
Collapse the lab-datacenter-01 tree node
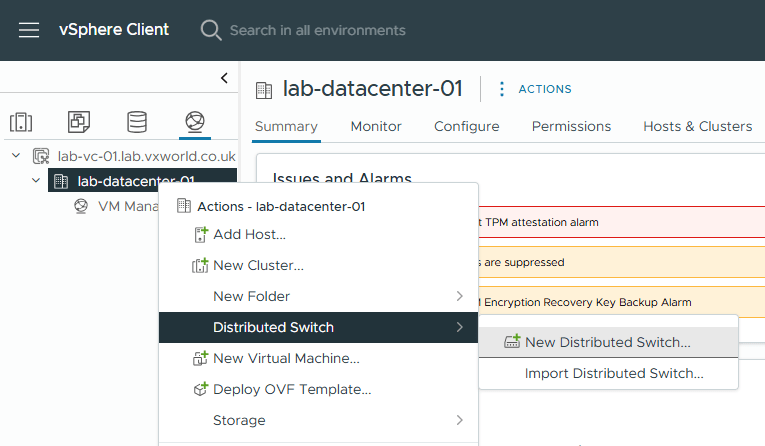[37, 181]
